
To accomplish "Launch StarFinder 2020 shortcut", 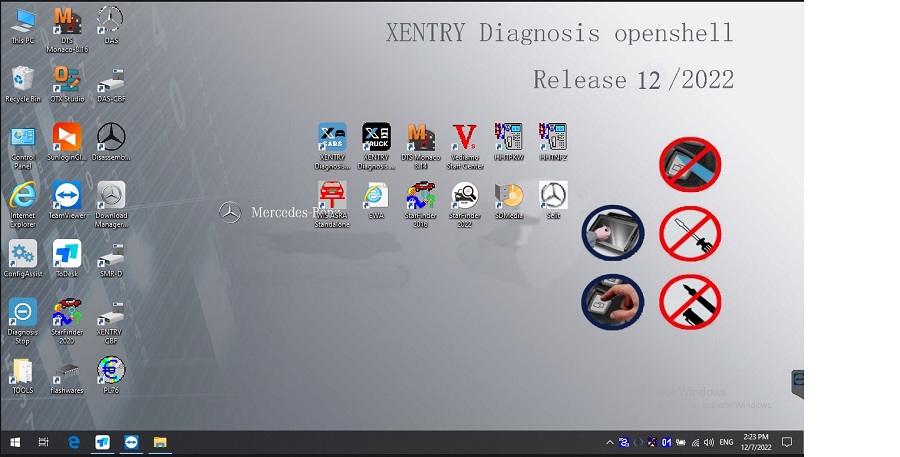I will [x=67, y=322].
